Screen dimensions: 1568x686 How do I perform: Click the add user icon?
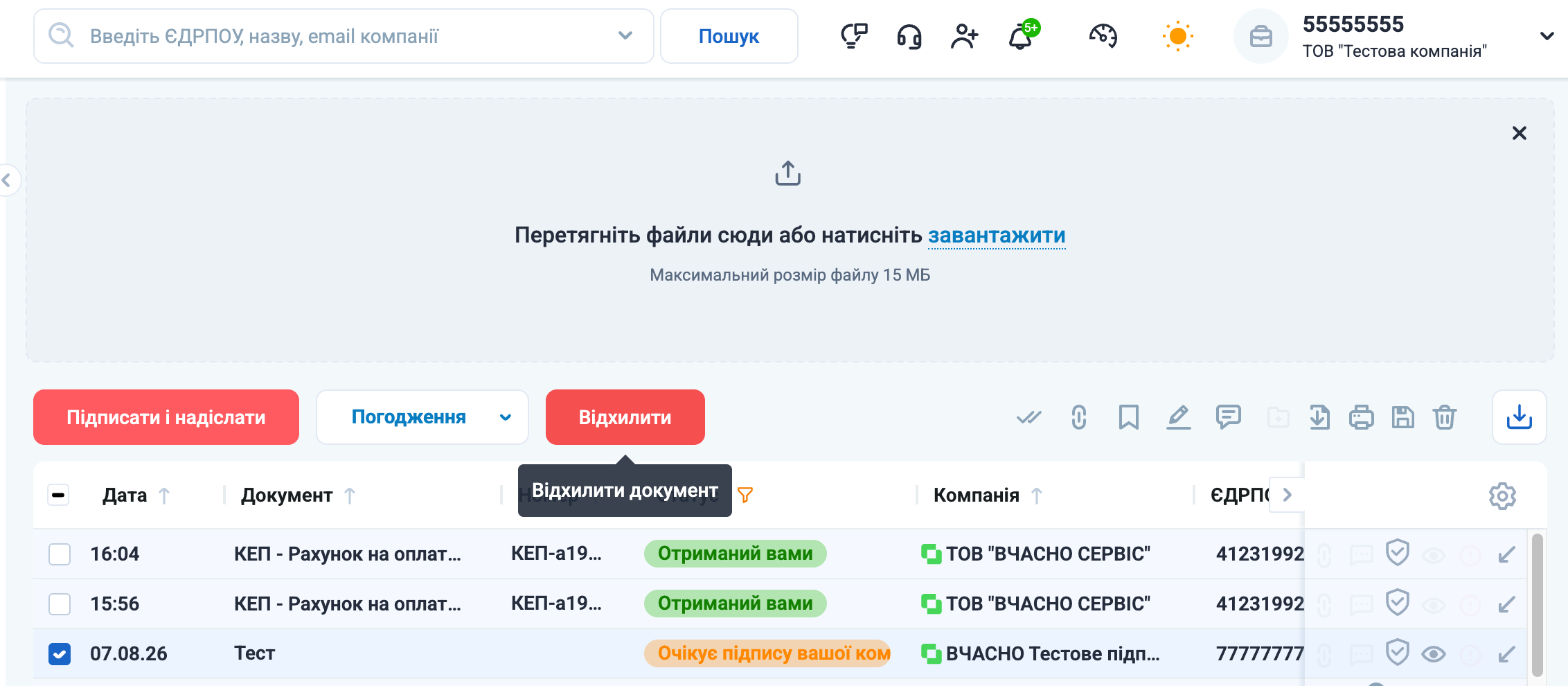[x=964, y=36]
